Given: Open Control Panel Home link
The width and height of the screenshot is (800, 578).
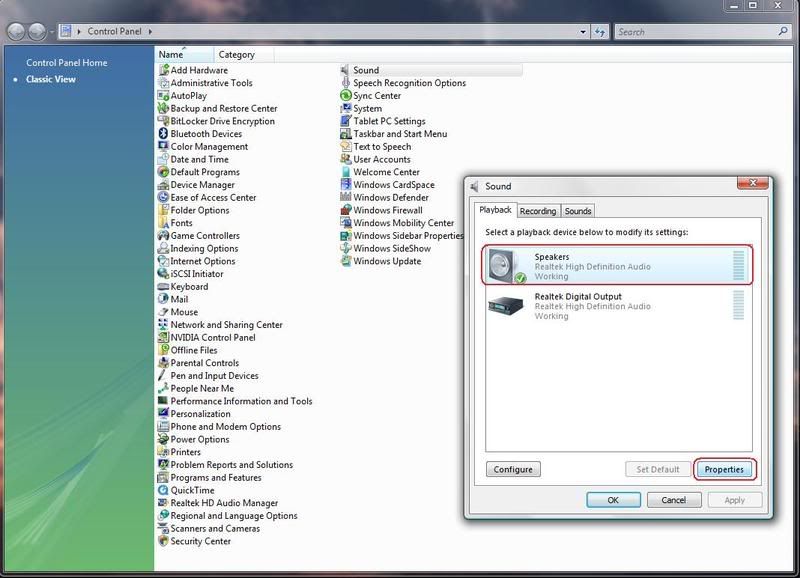Looking at the screenshot, I should (67, 63).
